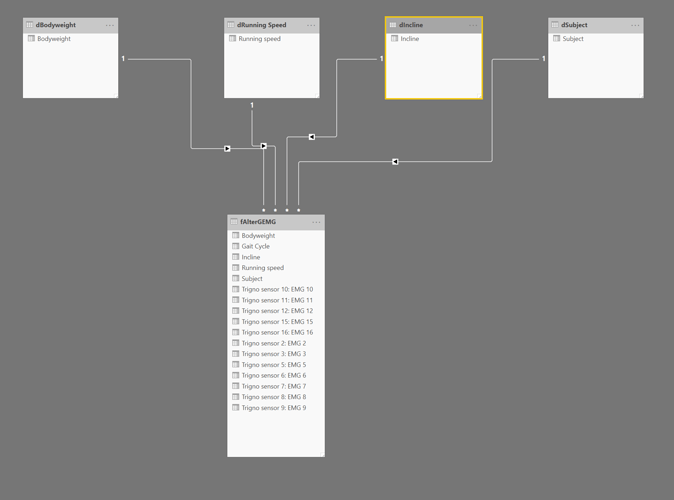Click the table icon in dSubject header

(555, 25)
